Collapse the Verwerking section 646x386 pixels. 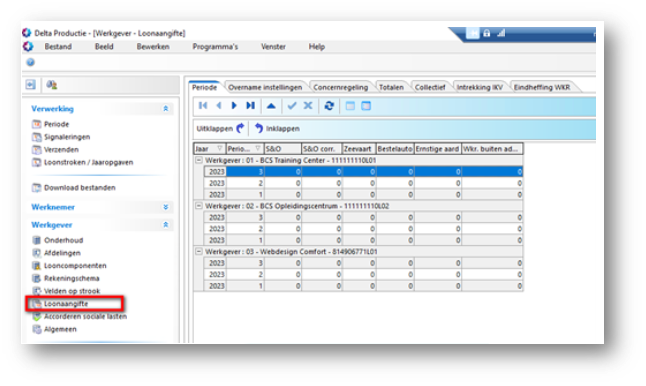166,109
